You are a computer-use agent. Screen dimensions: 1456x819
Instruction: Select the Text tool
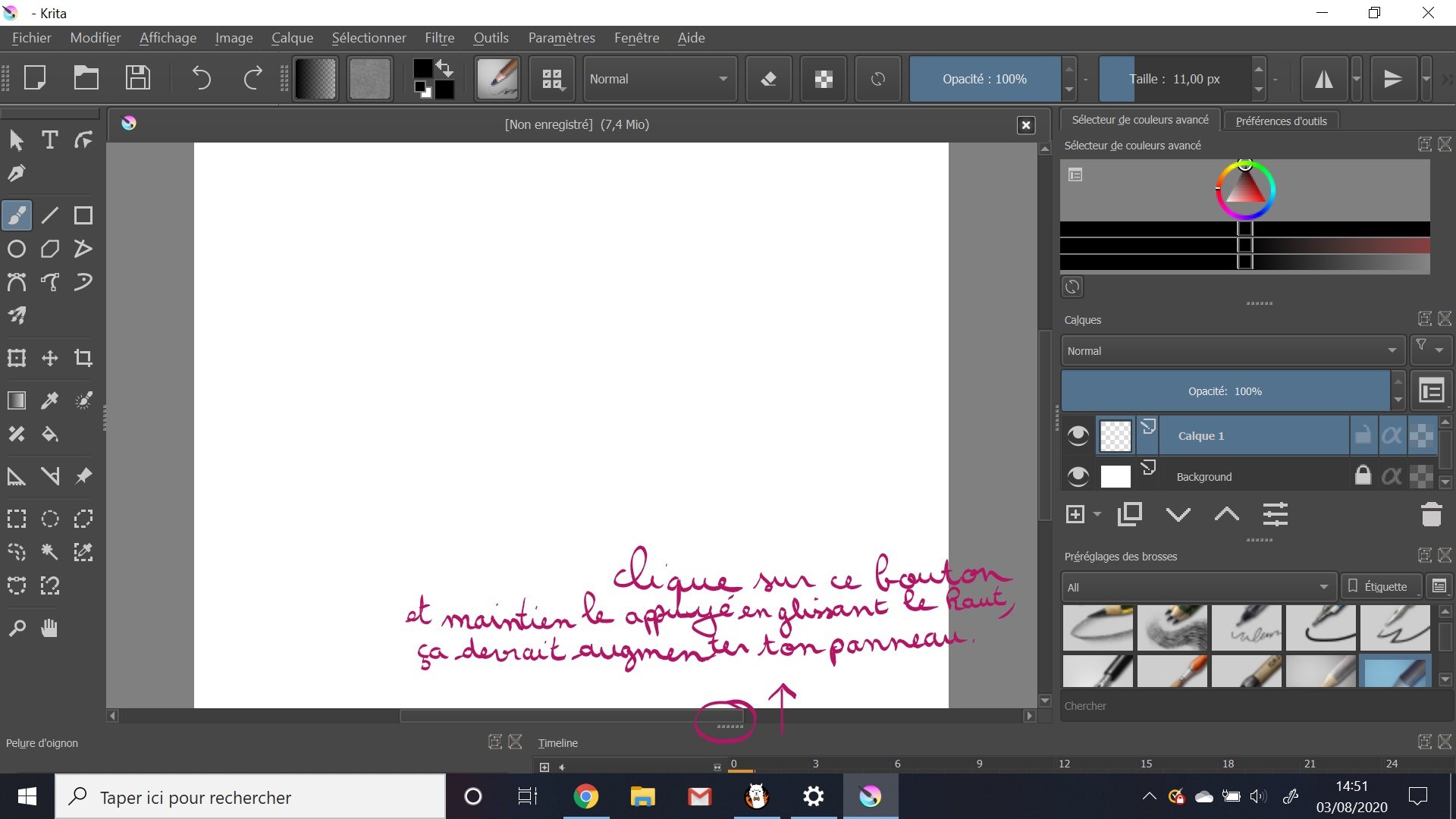pyautogui.click(x=50, y=140)
